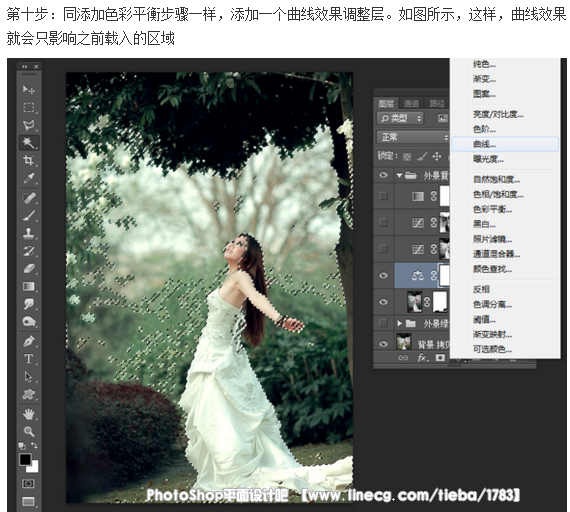Expand the 外景绿 layer group

(400, 323)
